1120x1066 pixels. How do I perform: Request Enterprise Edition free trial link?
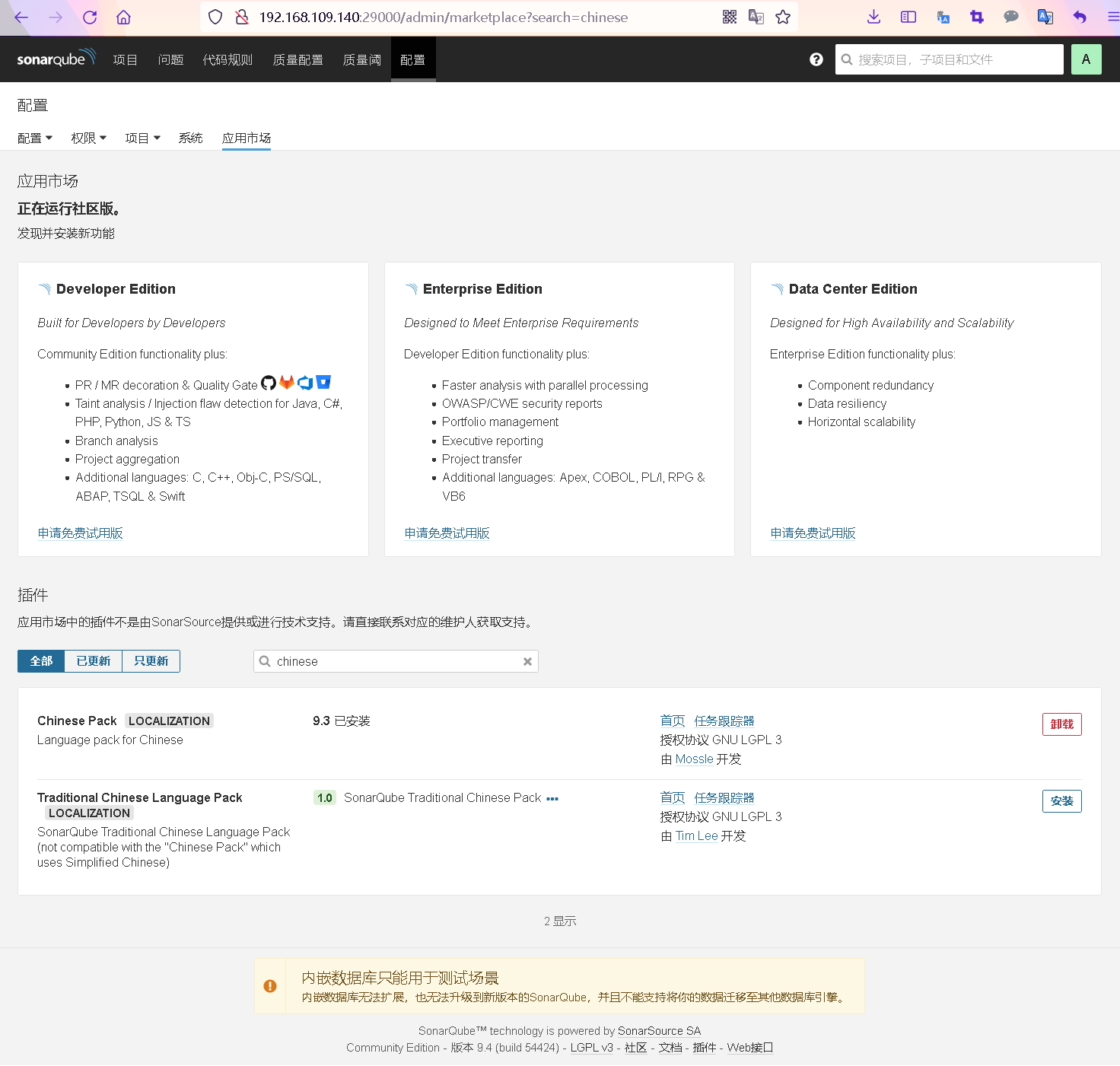coord(447,533)
